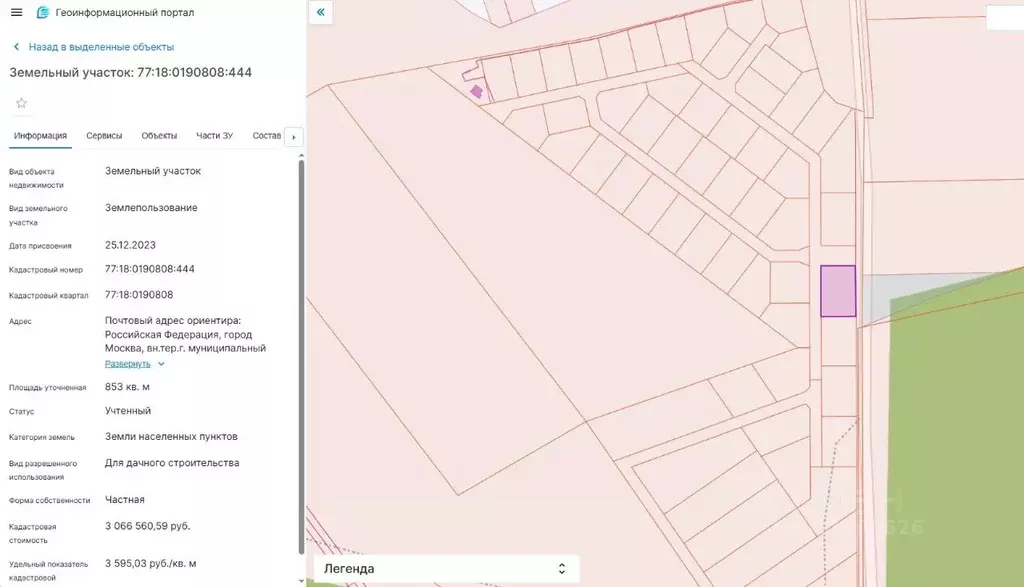
Task: Click the Легенда up-down arrows icon
Action: (562, 569)
